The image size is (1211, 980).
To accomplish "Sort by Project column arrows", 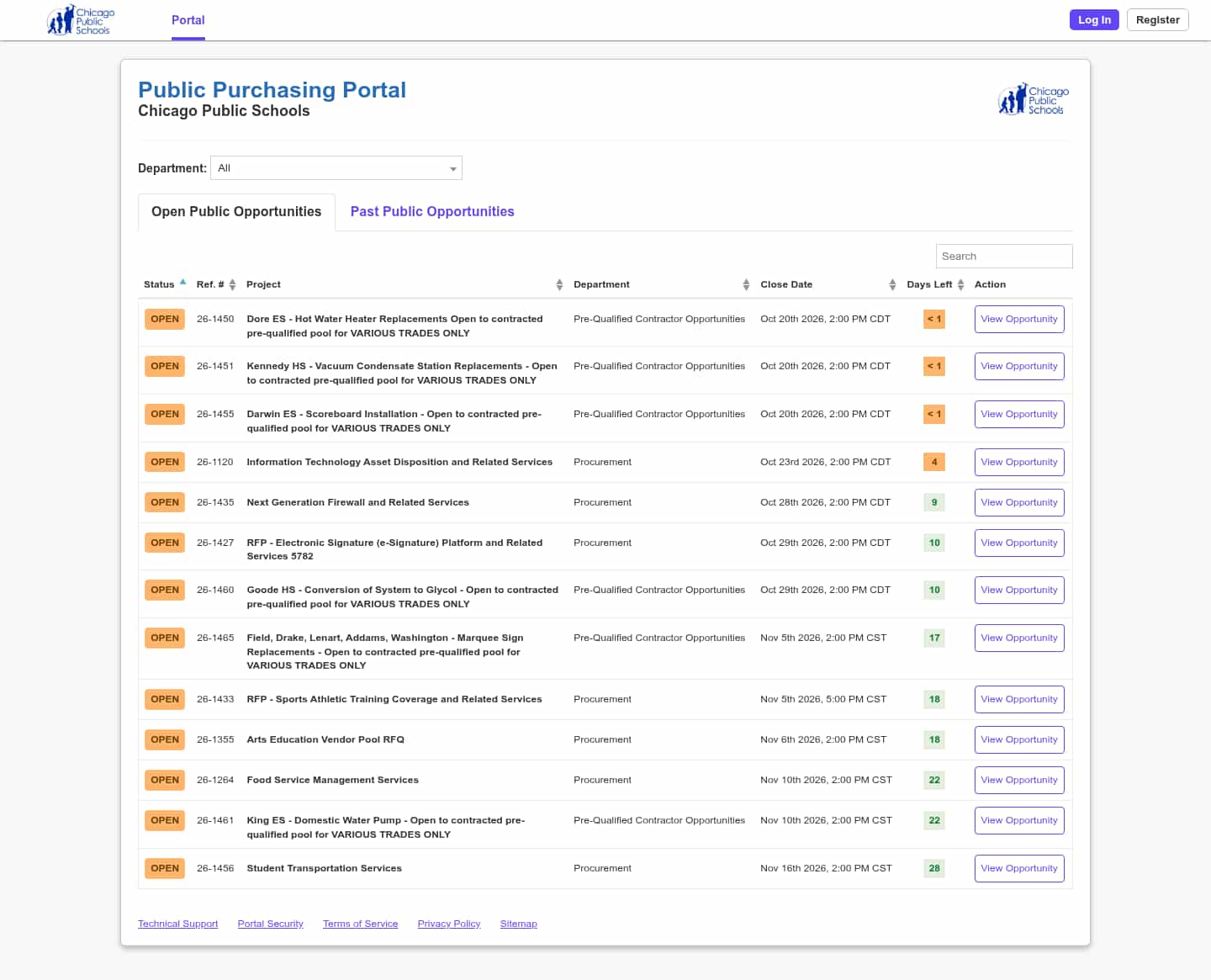I will click(559, 285).
